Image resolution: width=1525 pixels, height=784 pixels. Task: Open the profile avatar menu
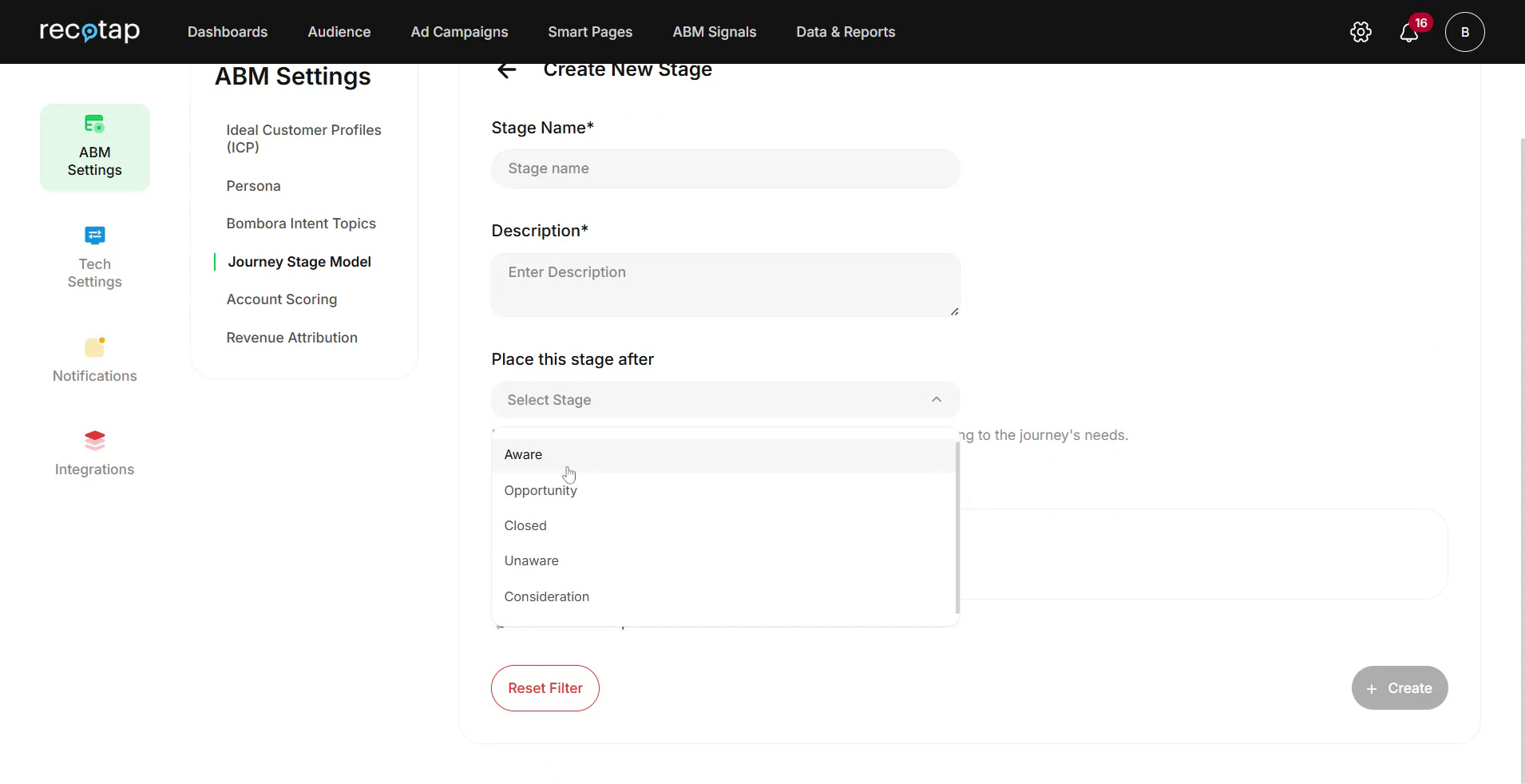pos(1465,32)
